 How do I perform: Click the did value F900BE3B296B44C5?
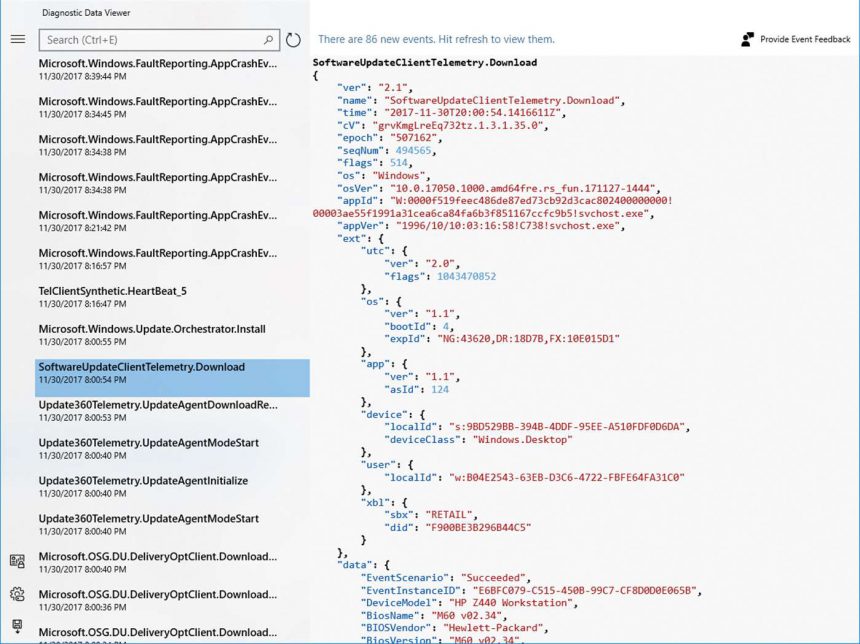coord(478,528)
